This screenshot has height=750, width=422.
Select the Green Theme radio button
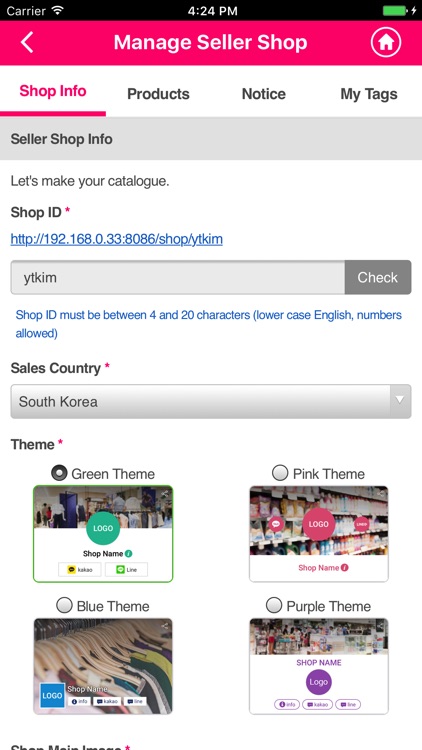point(60,473)
